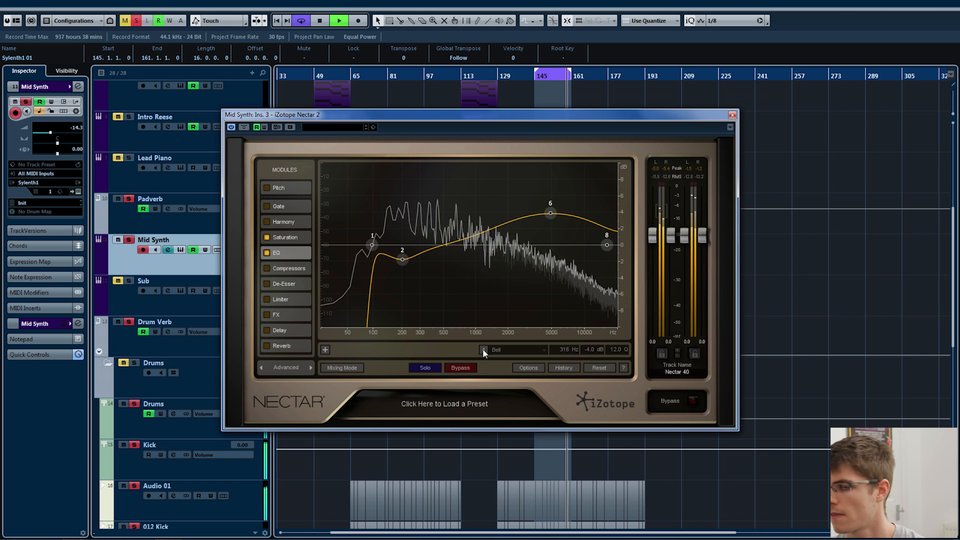This screenshot has width=960, height=540.
Task: Select the Compressors module in Nectar
Action: click(286, 268)
